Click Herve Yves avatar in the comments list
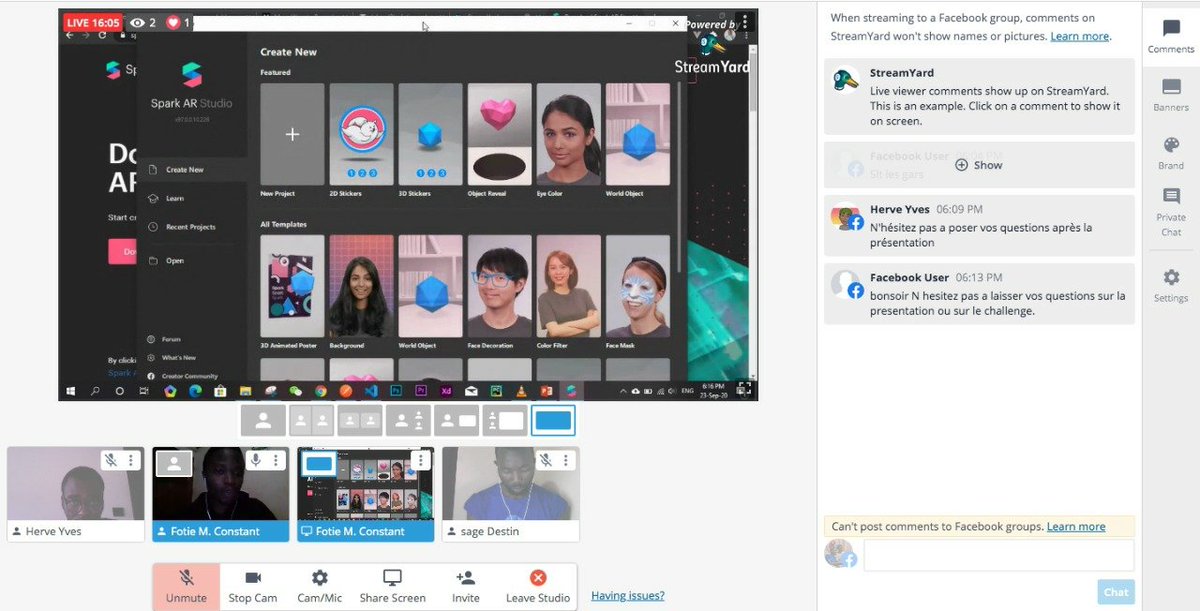 coord(847,218)
